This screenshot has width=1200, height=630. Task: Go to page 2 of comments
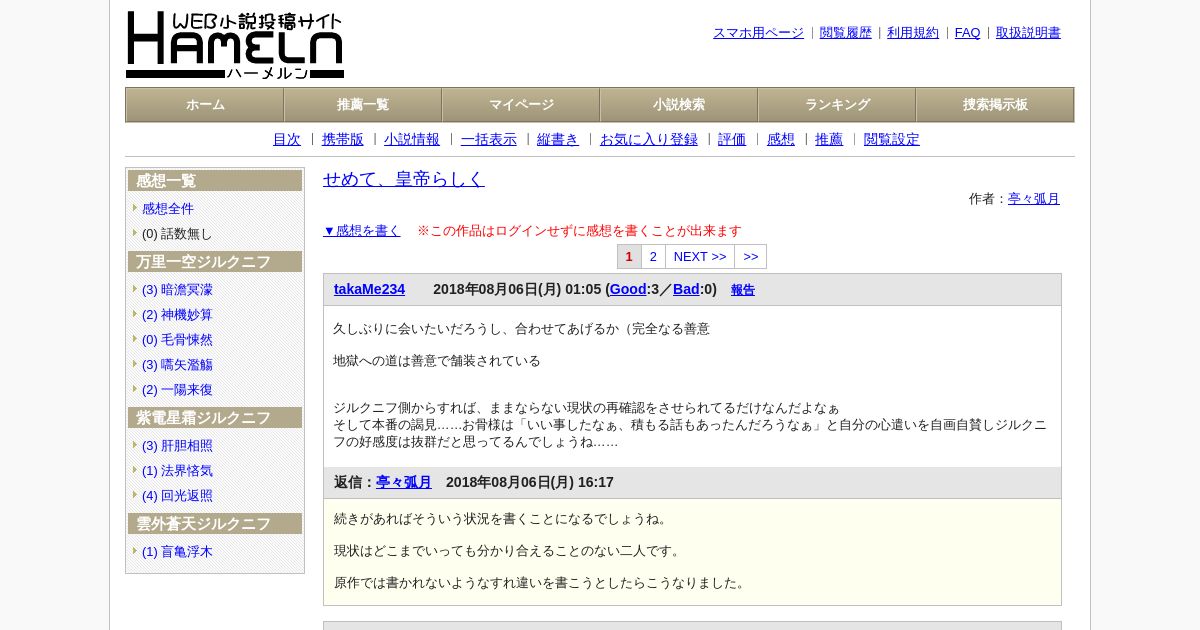[653, 257]
